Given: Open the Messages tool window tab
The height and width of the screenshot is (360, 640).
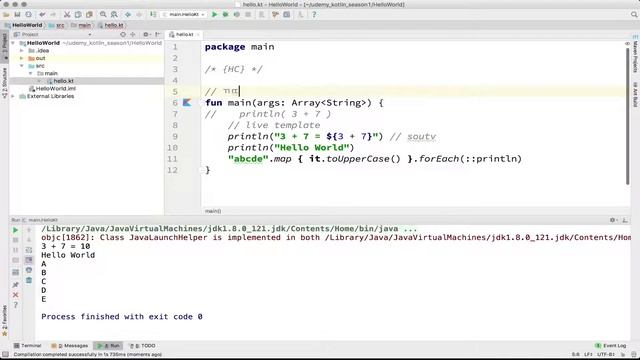Looking at the screenshot, I should click(69, 346).
